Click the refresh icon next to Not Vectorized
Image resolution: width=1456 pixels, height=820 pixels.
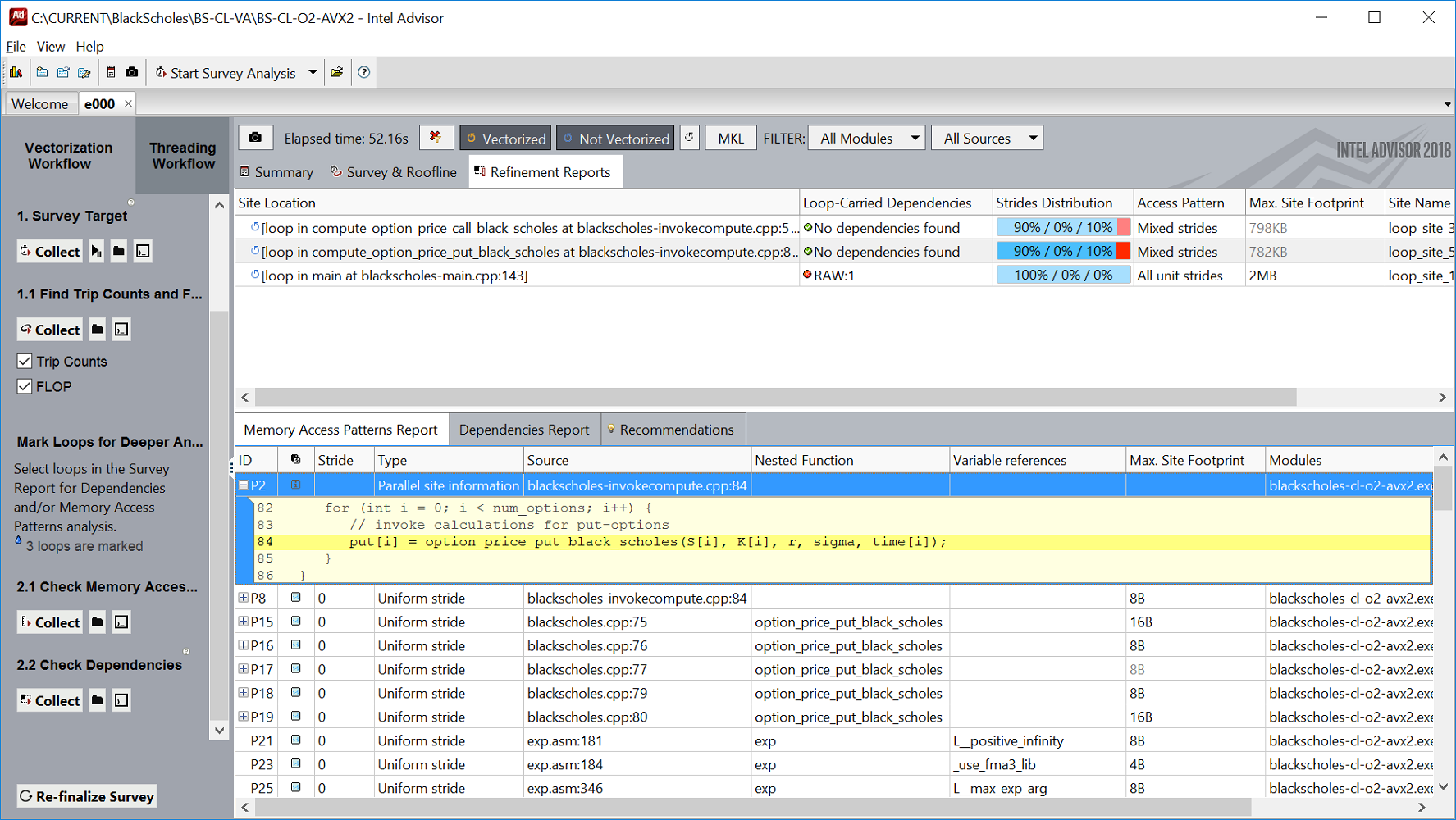click(x=689, y=138)
